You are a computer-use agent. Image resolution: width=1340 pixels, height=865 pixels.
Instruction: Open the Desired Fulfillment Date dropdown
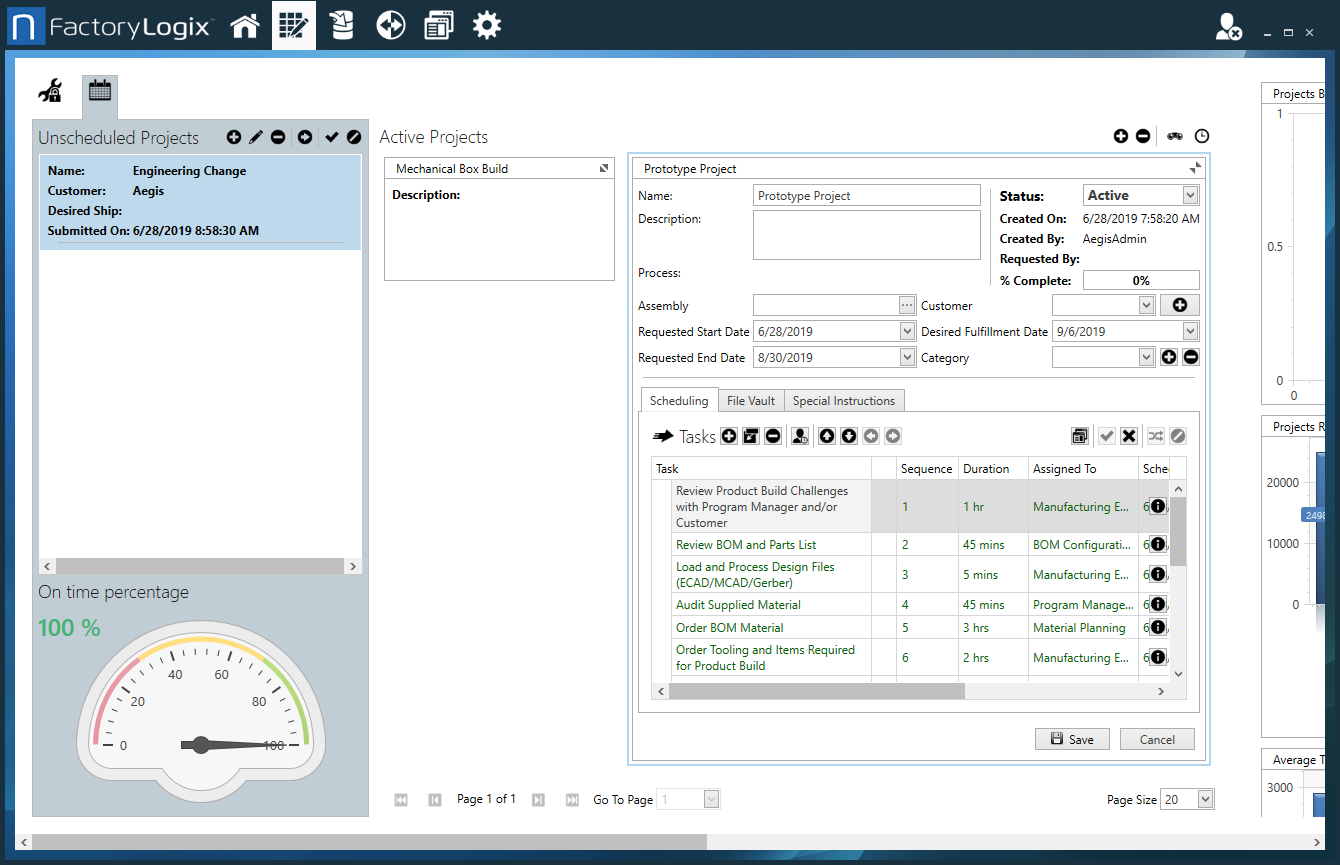click(1192, 330)
